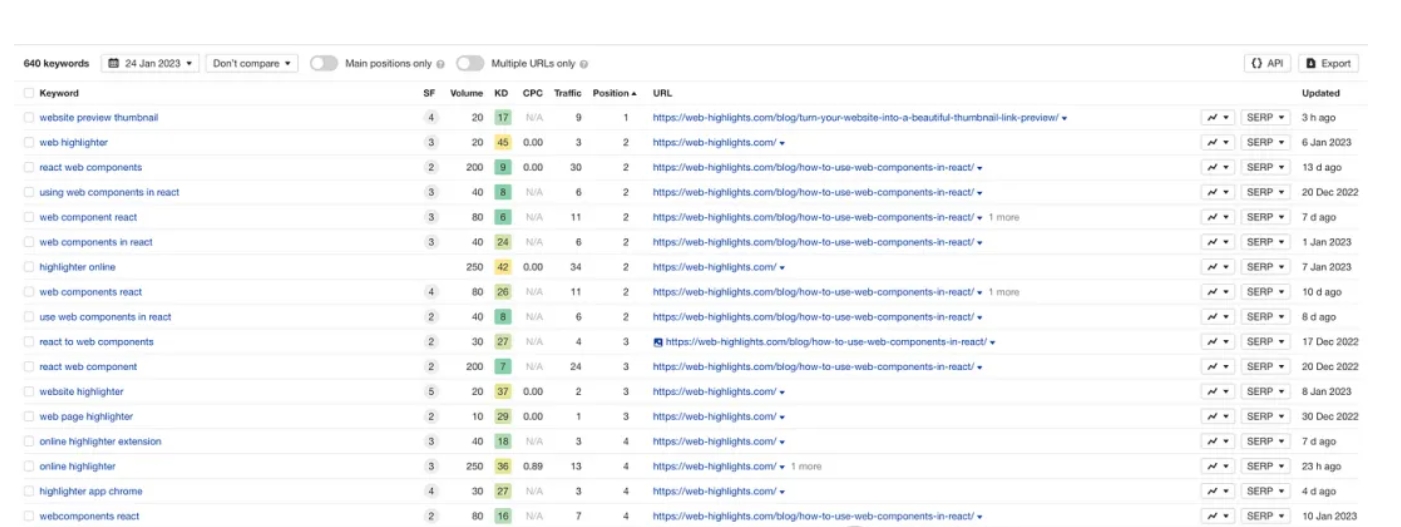Tick the select-all checkbox in Keyword header
This screenshot has width=1401, height=527.
(x=29, y=93)
